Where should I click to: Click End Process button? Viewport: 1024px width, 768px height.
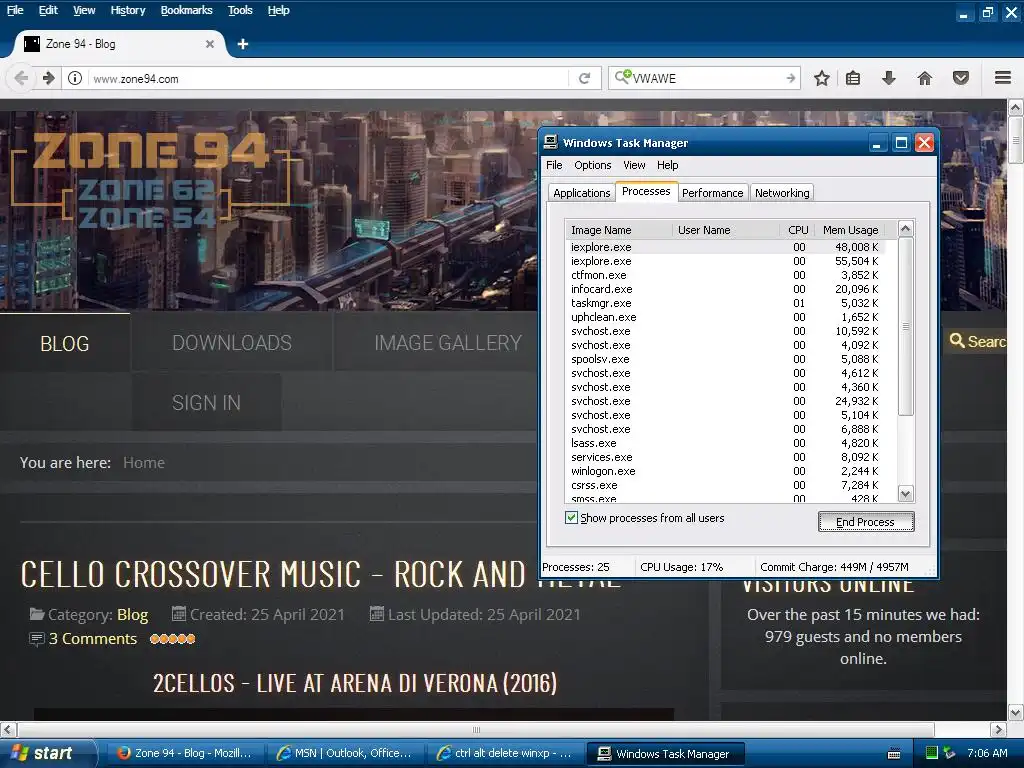[865, 522]
